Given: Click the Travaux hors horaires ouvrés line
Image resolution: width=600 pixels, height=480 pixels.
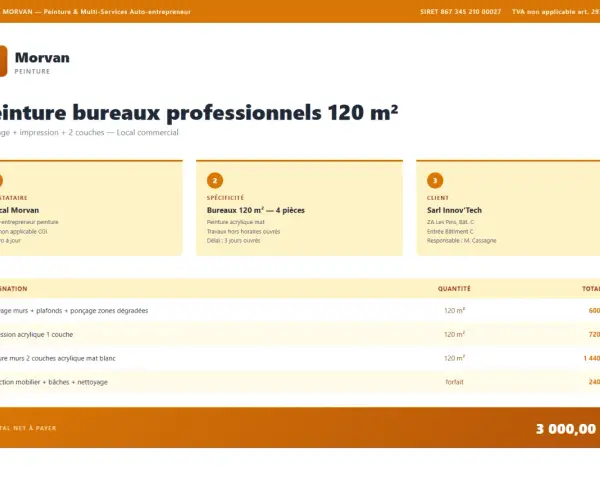Looking at the screenshot, I should coord(243,232).
